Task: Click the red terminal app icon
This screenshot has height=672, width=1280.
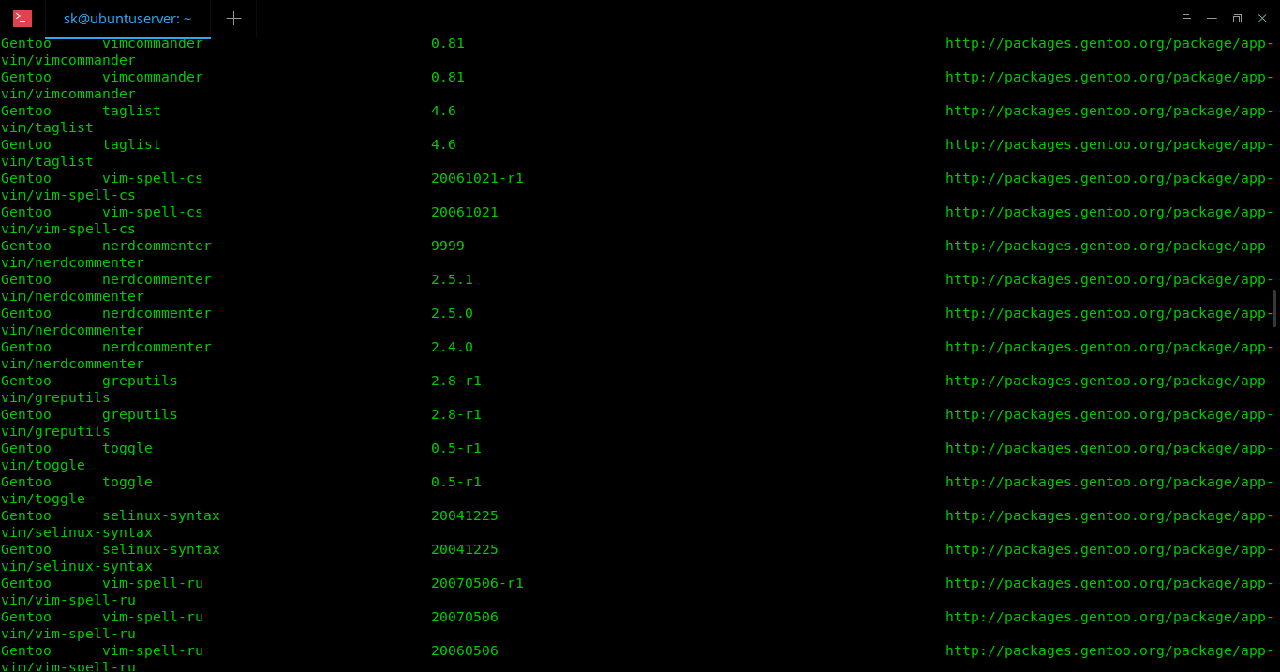Action: 22,18
